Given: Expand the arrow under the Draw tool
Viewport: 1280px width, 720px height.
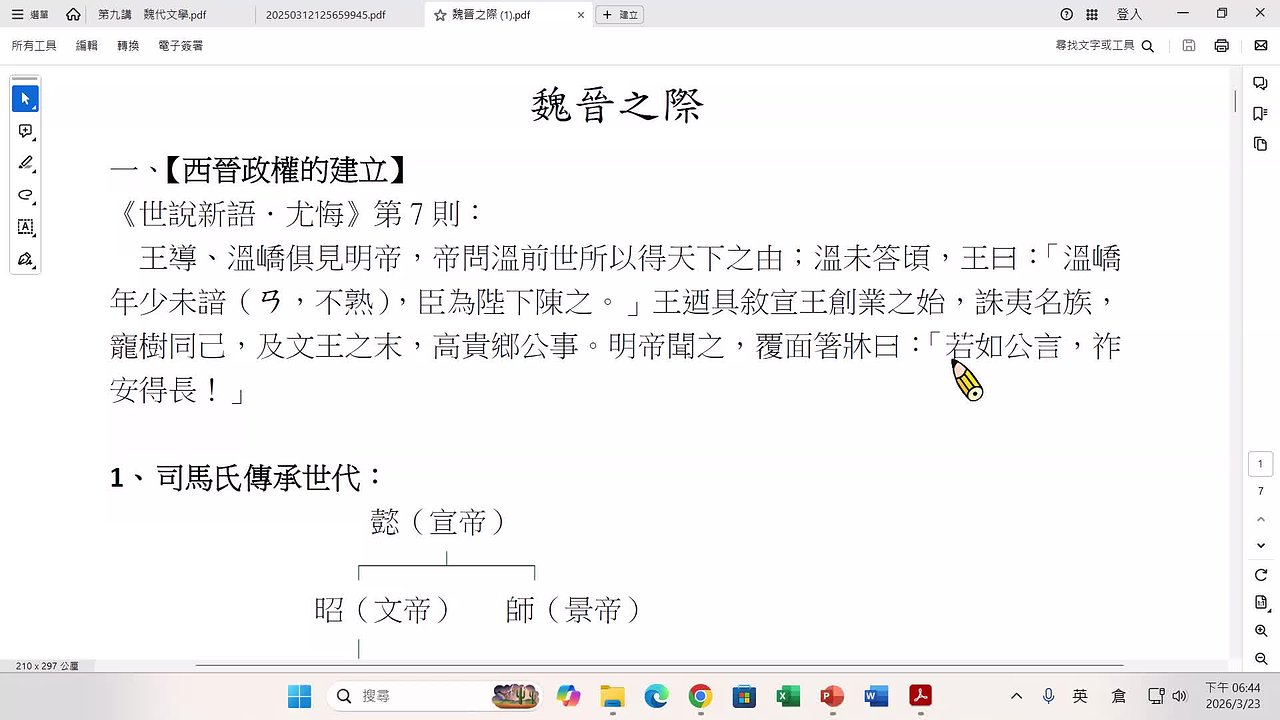Looking at the screenshot, I should coord(36,204).
